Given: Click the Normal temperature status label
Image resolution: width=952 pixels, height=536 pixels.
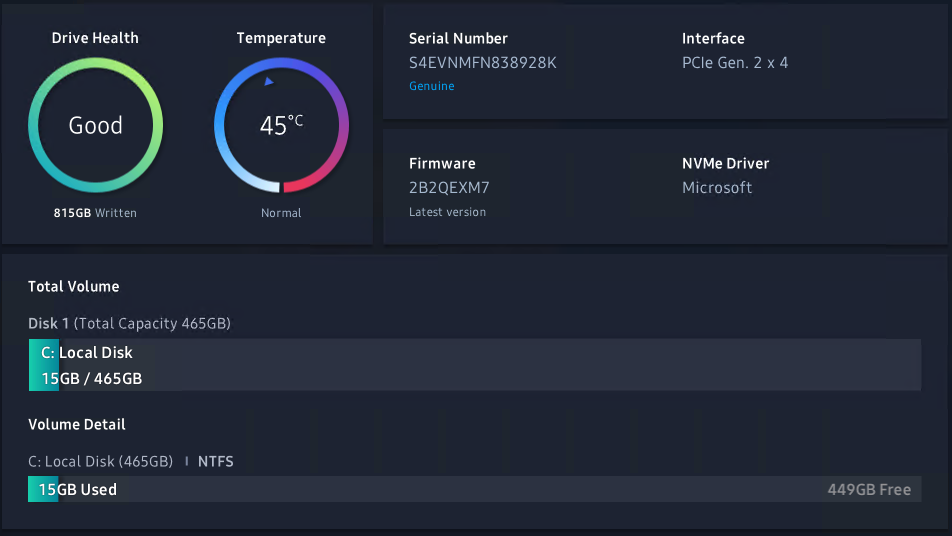Looking at the screenshot, I should (281, 213).
